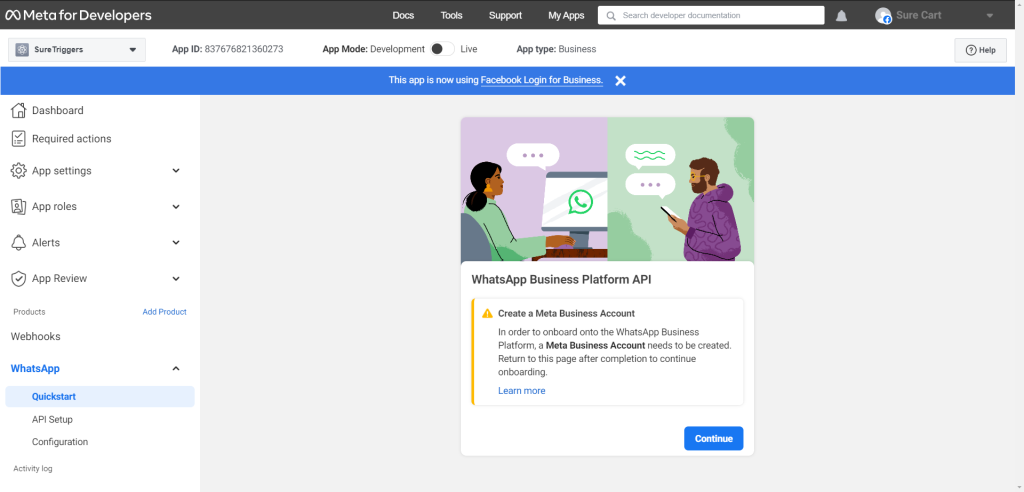Expand the App settings section chevron

pyautogui.click(x=176, y=171)
